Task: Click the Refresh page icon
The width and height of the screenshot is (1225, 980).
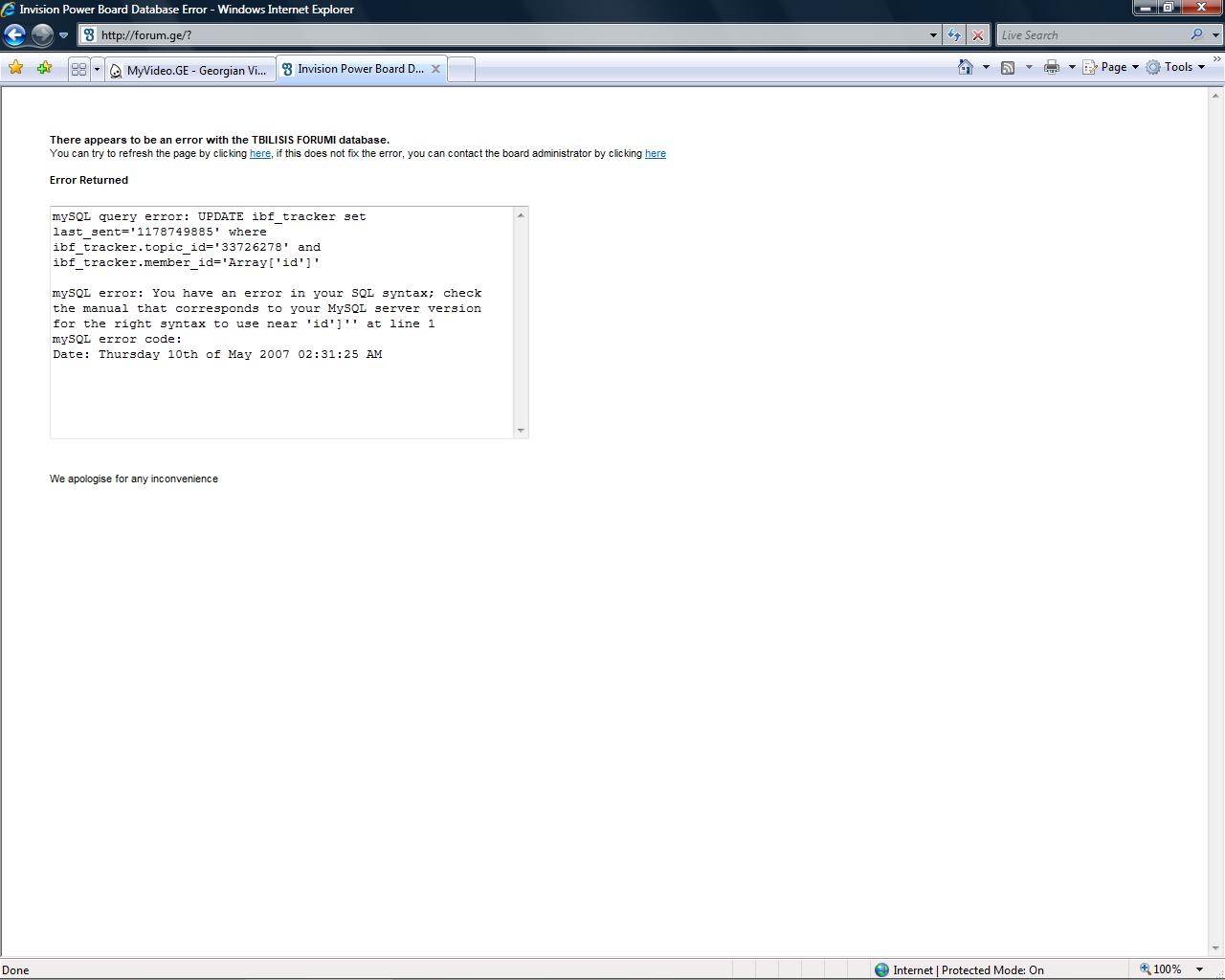Action: pyautogui.click(x=954, y=35)
